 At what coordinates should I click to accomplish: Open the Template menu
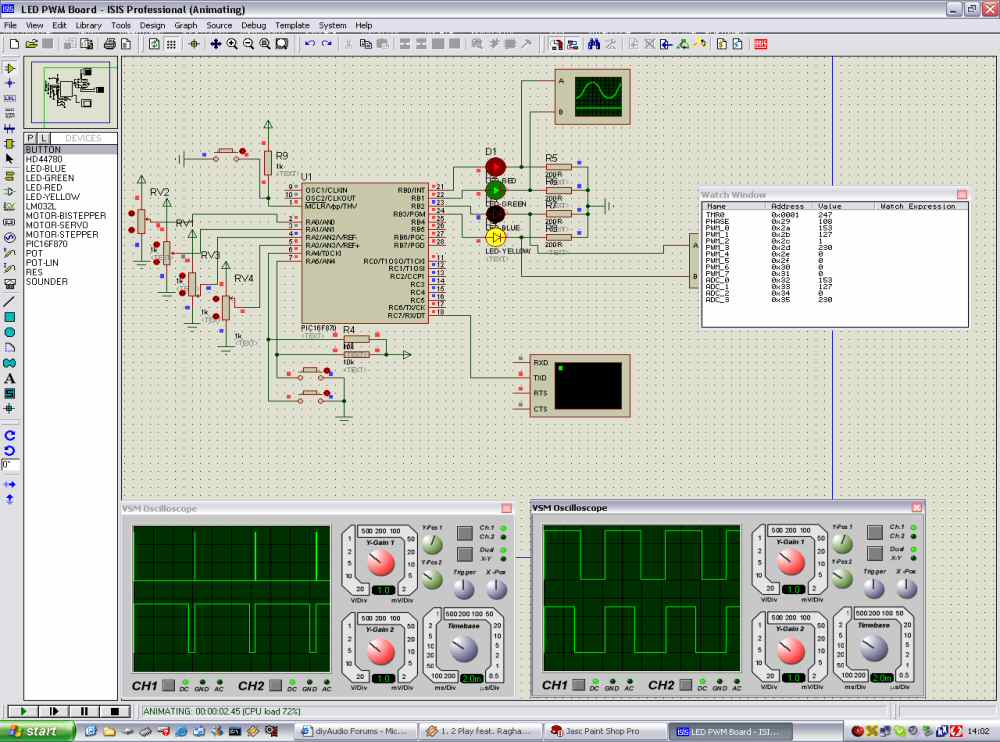(292, 26)
